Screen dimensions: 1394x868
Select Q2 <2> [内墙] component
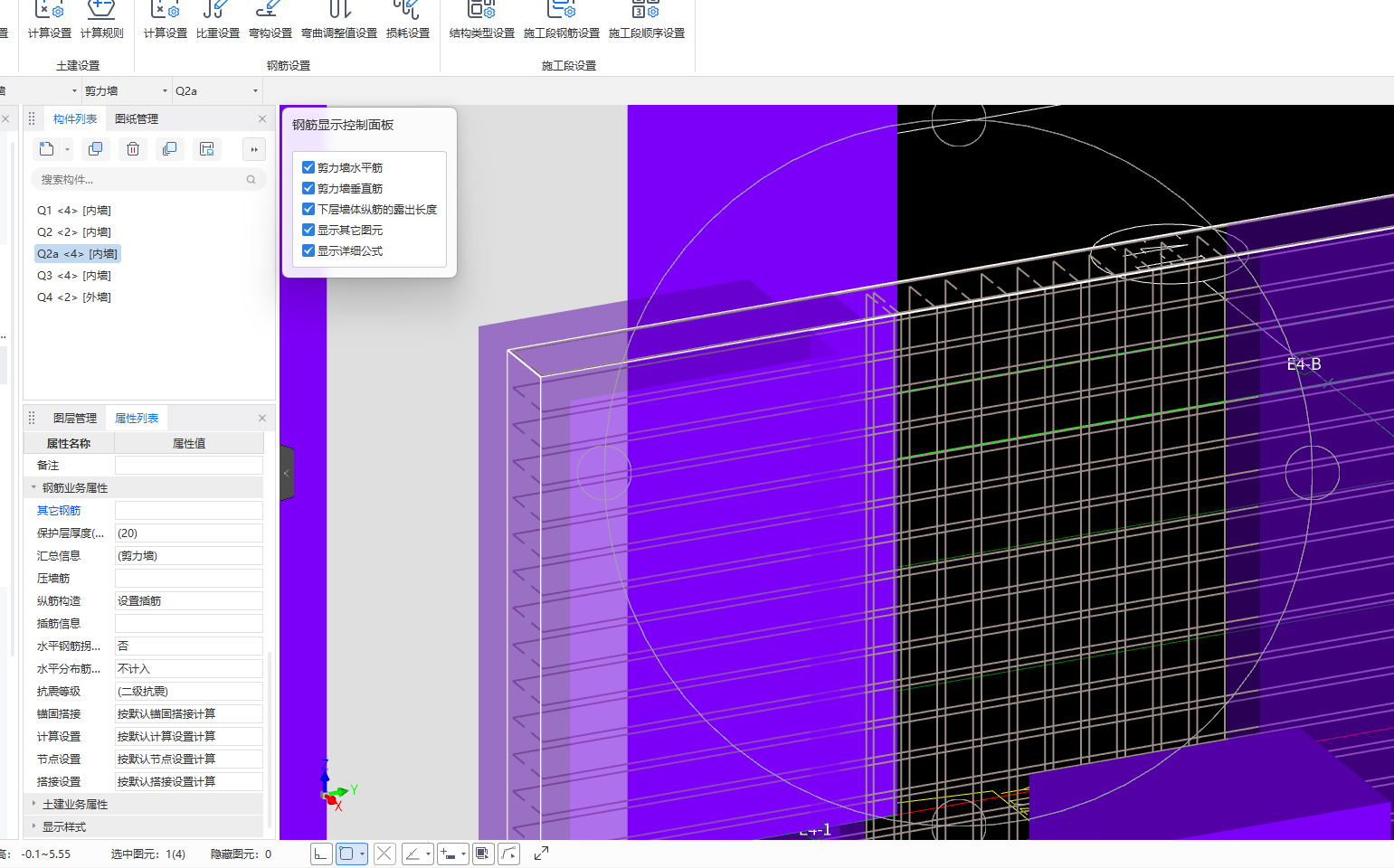coord(74,231)
